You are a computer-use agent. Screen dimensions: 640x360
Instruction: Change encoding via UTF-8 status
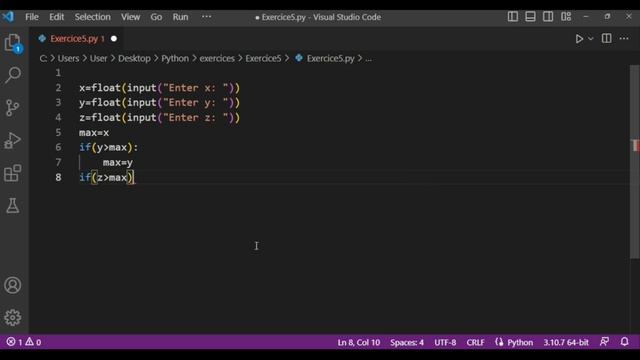445,342
